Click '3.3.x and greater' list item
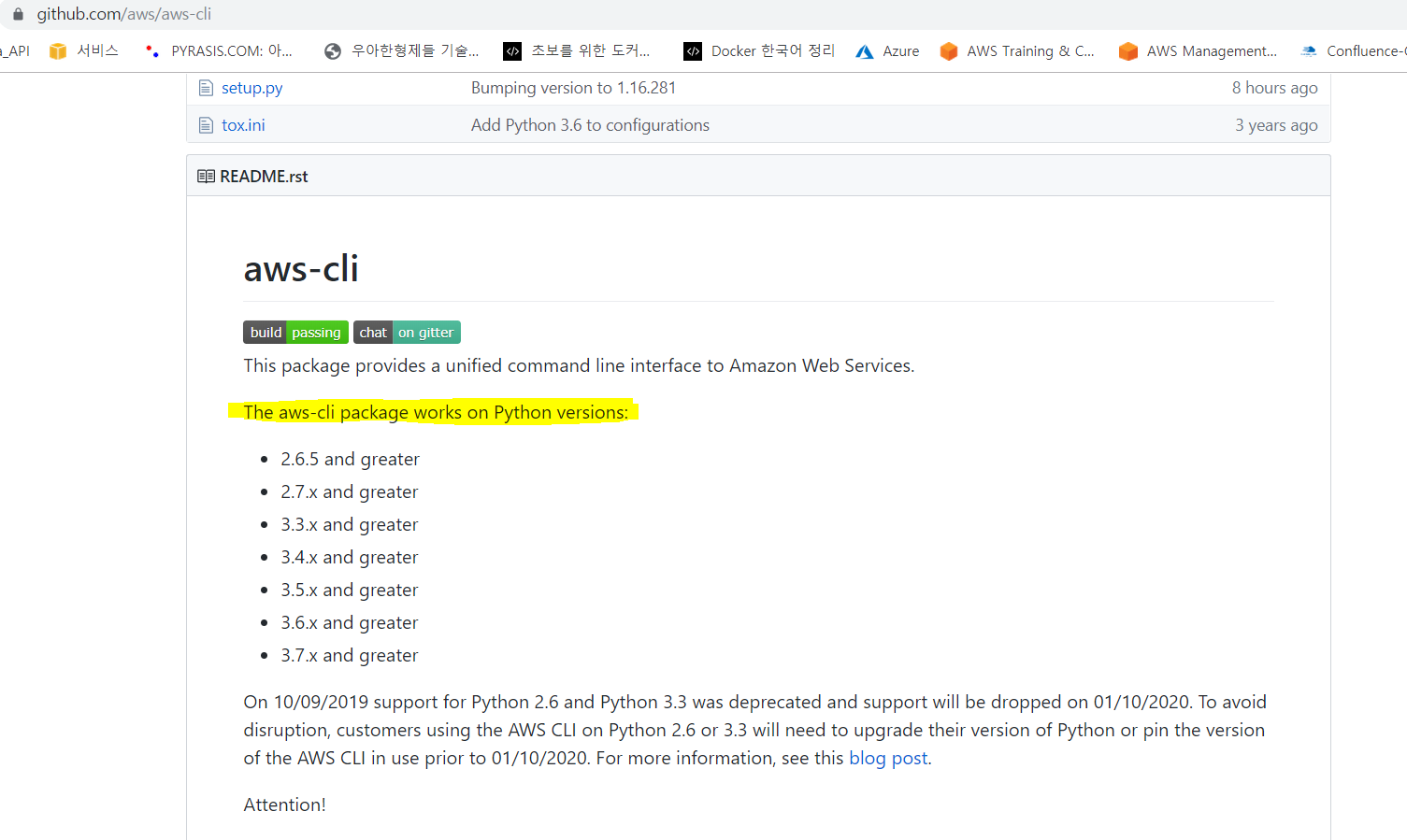The image size is (1407, 840). (350, 524)
